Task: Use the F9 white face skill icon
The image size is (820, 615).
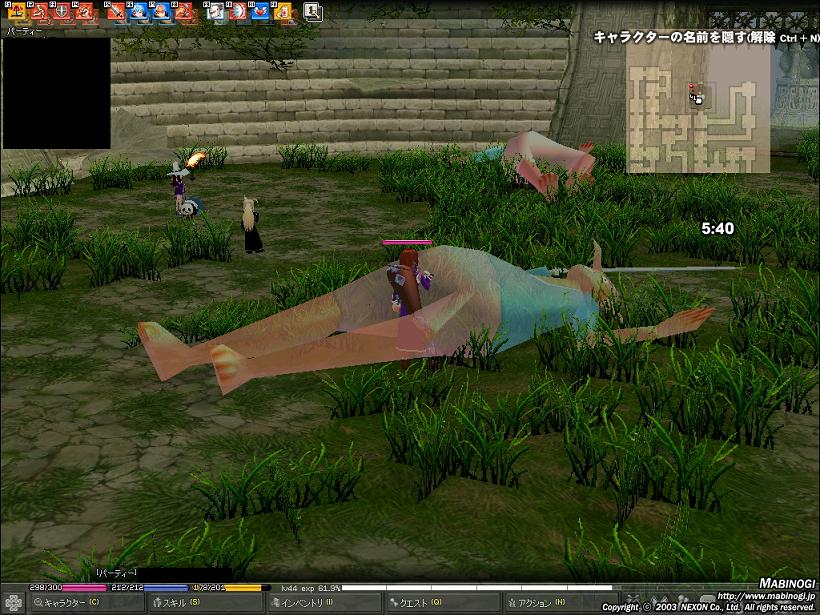Action: (x=215, y=11)
